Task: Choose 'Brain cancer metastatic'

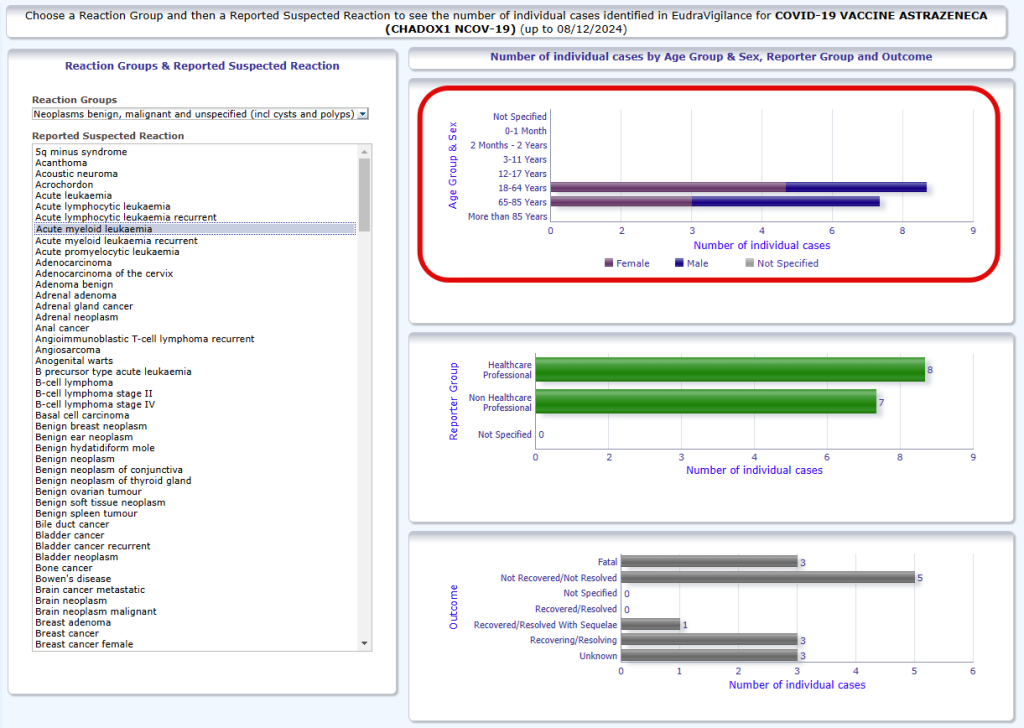Action: (x=90, y=590)
